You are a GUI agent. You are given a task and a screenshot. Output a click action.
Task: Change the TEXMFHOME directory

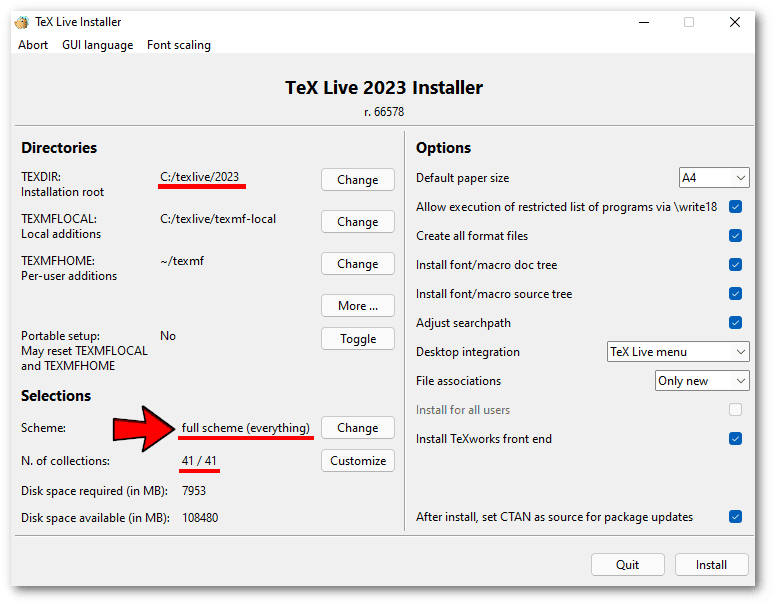(x=357, y=264)
